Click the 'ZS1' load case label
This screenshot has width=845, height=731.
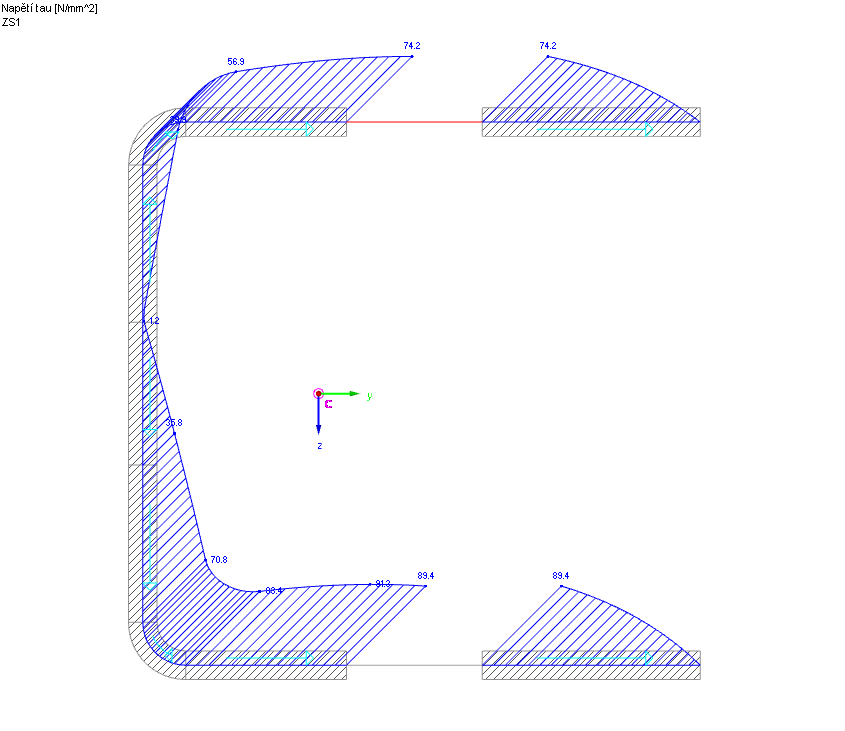point(11,22)
